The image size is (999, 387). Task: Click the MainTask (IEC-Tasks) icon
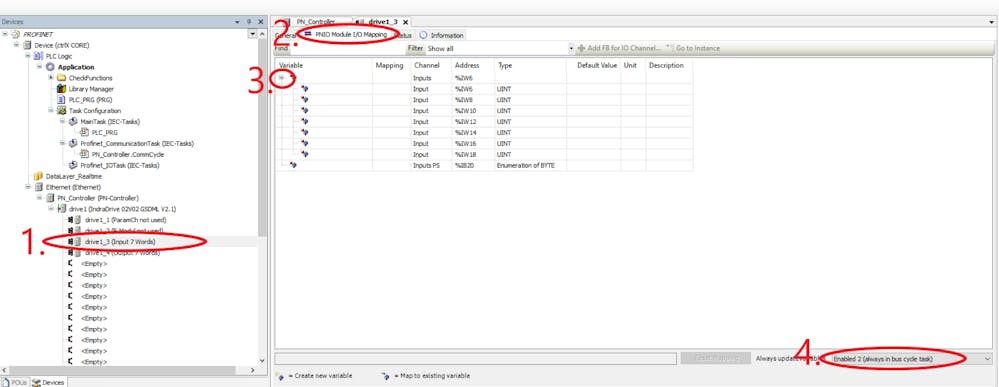coord(73,121)
